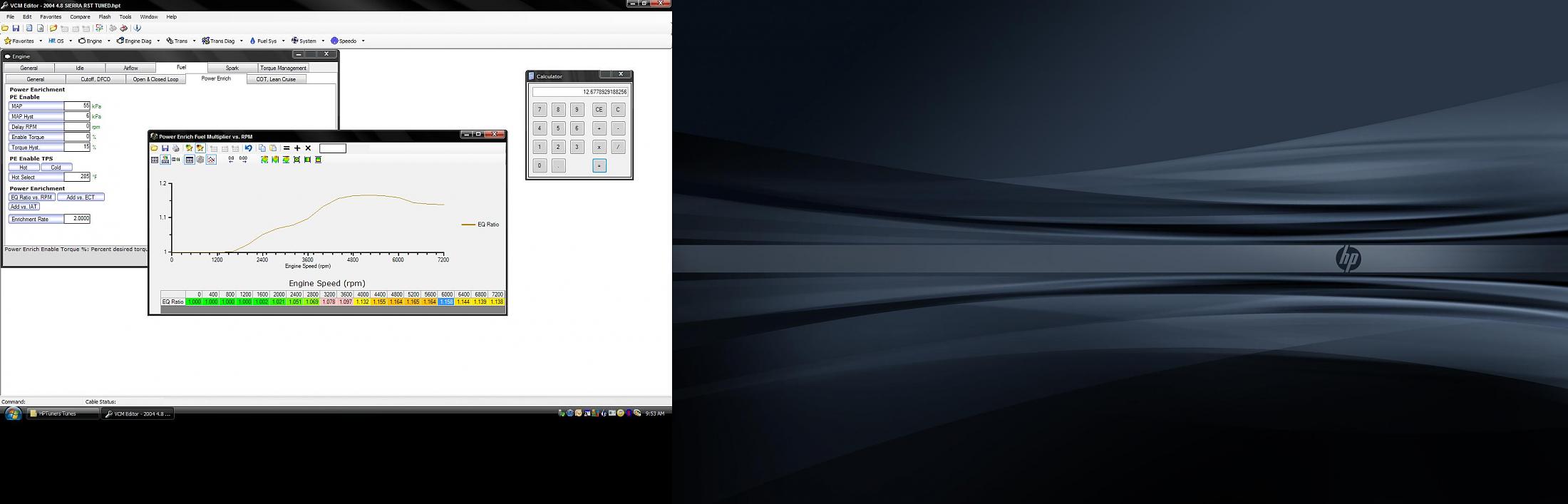Toggle the 2D graph view button
Screen dimensions: 1568x504
point(211,160)
